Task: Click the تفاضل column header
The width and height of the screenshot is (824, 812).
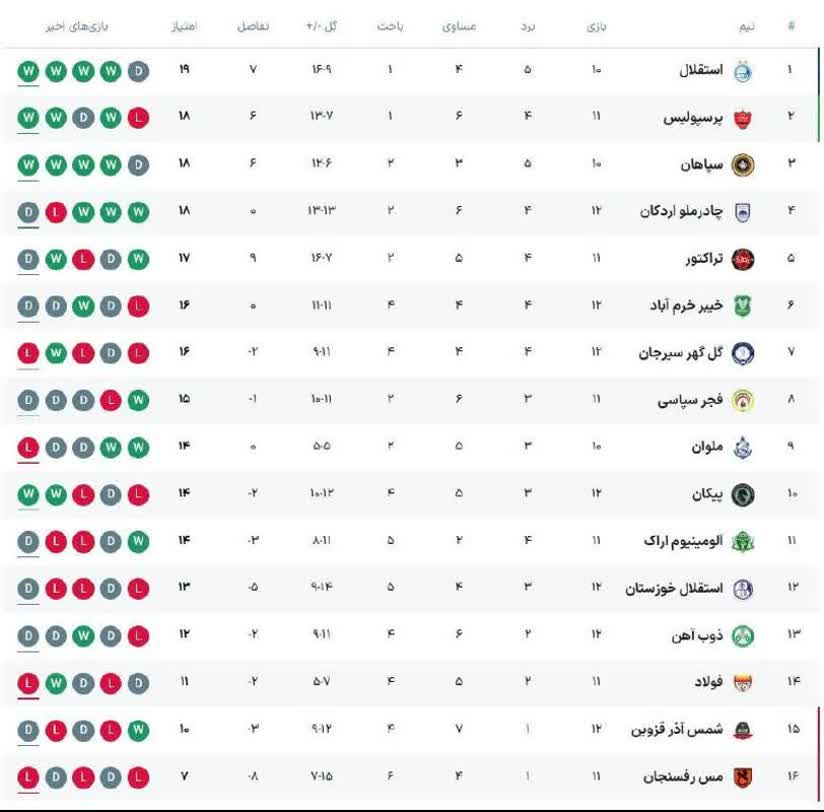Action: [252, 26]
